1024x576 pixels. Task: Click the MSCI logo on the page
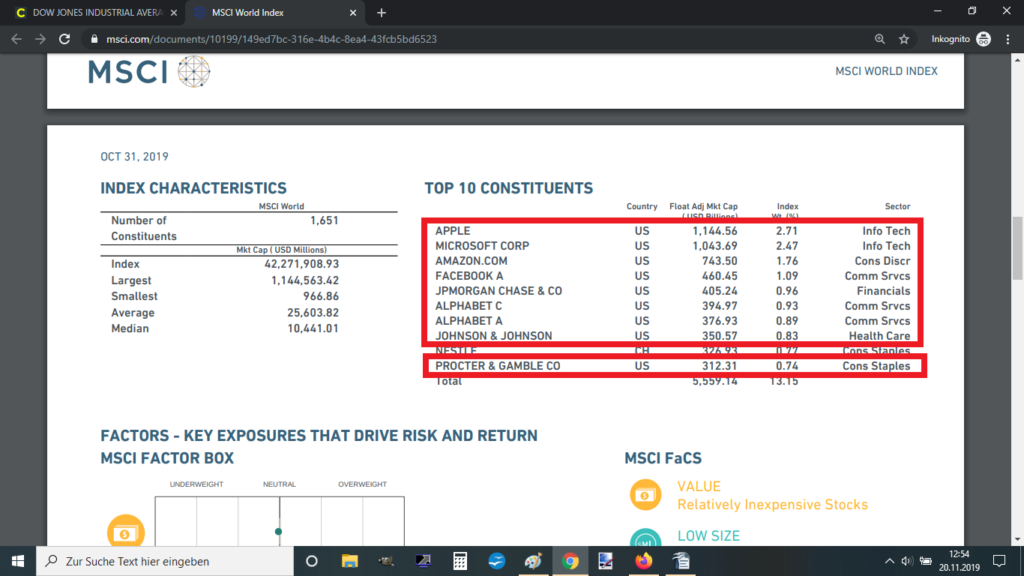(x=149, y=72)
